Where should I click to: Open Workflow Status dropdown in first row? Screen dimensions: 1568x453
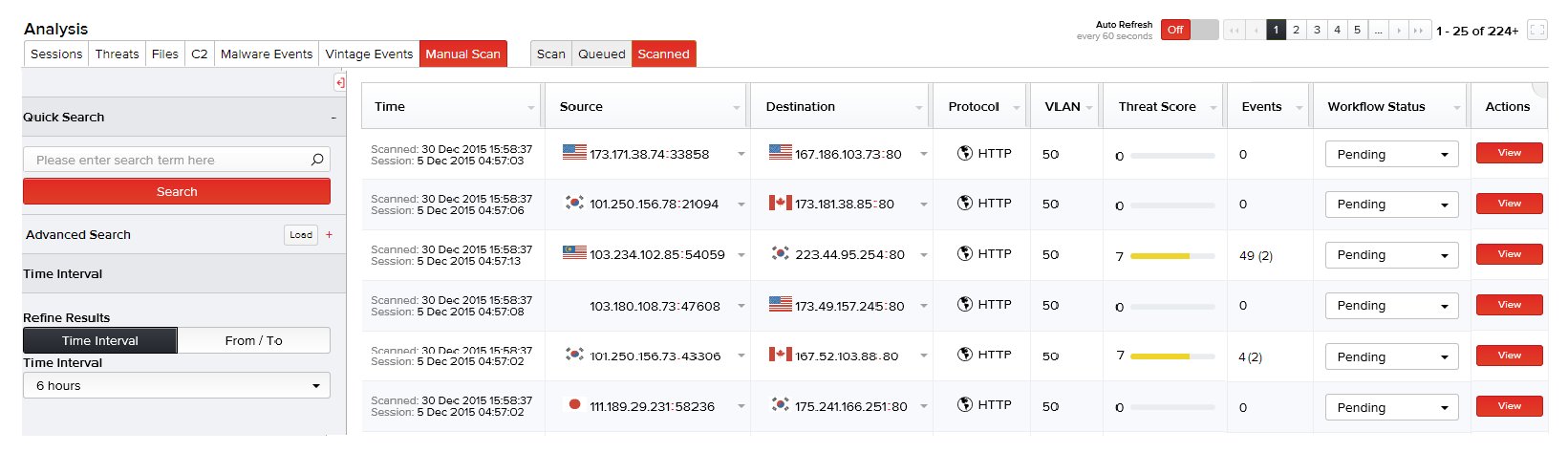pos(1391,154)
